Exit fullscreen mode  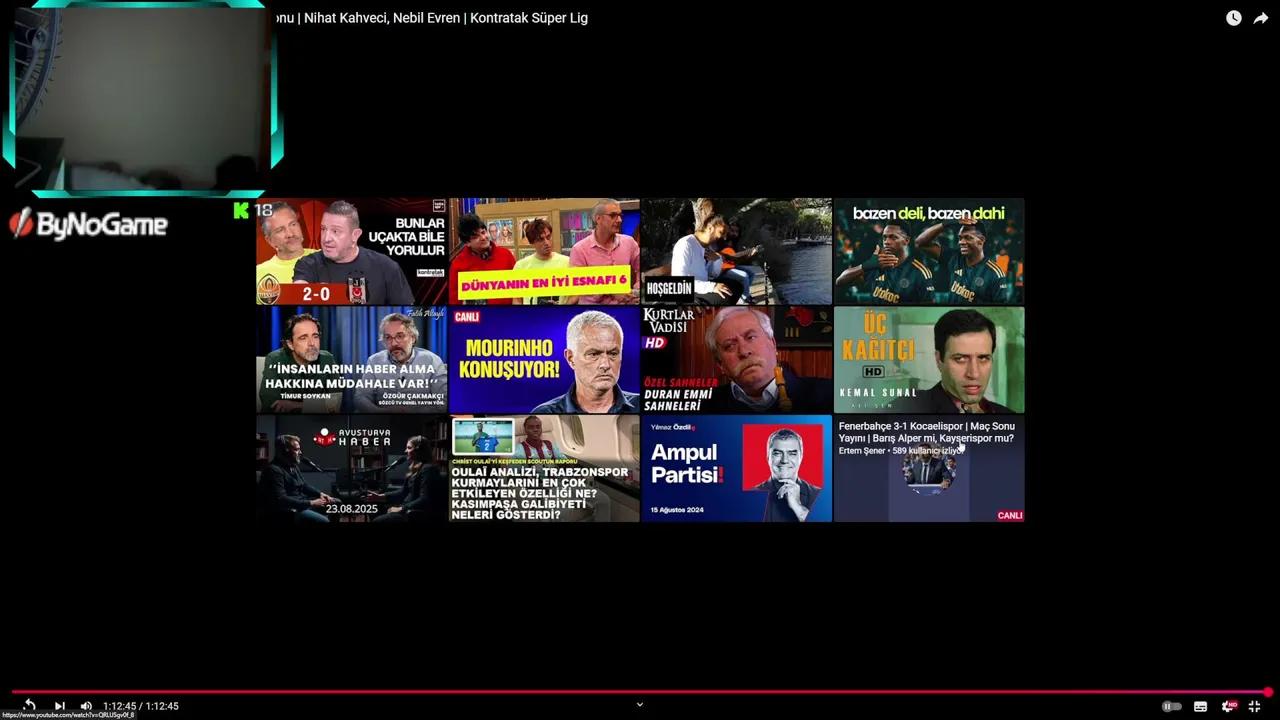(1254, 706)
